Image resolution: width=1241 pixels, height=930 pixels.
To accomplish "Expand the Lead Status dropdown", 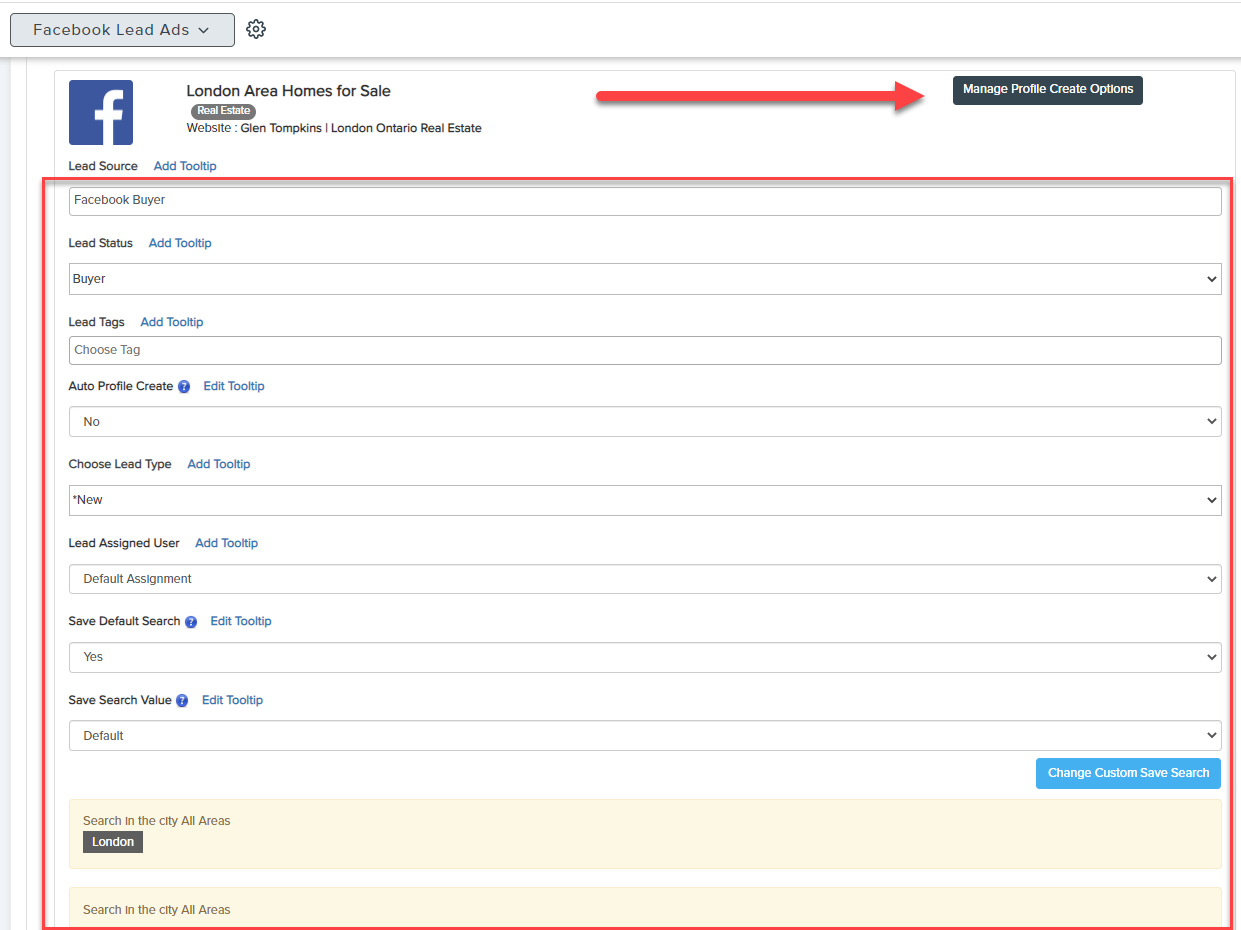I will pos(645,279).
